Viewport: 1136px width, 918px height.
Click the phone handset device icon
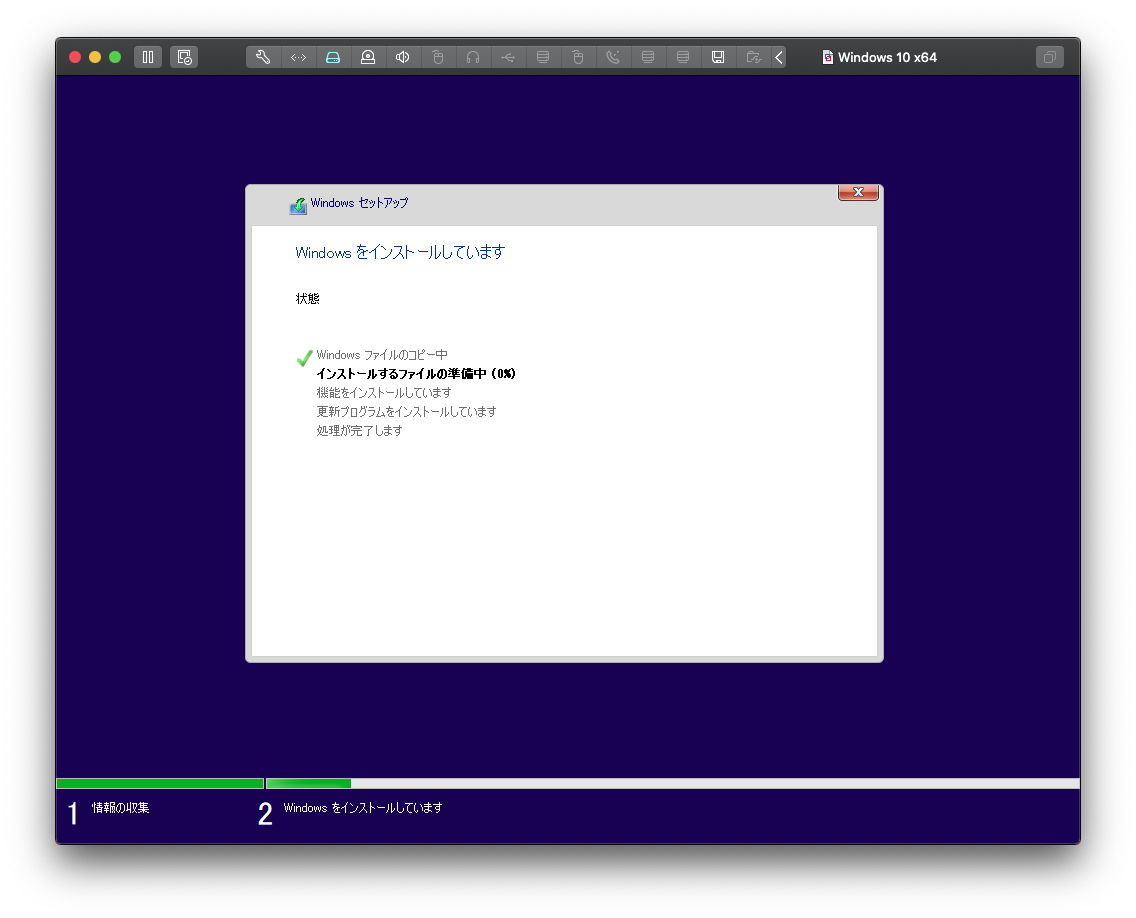point(613,57)
